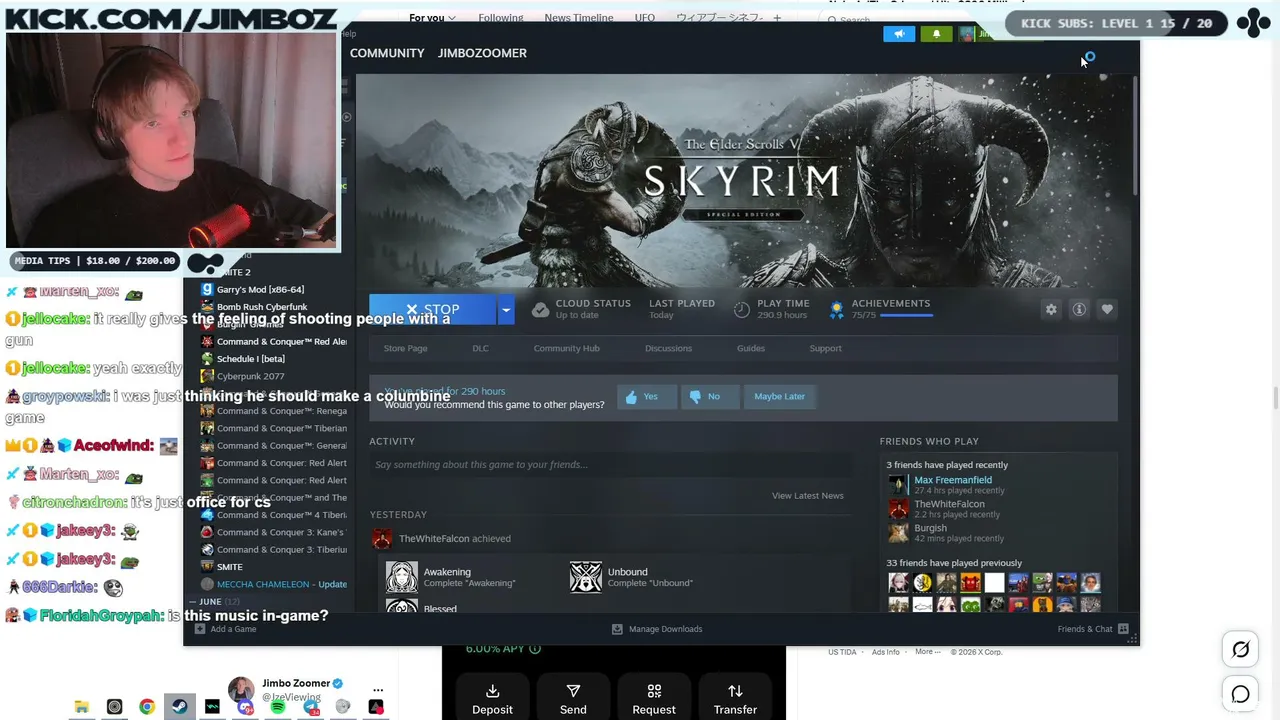1280x720 pixels.
Task: Open Friends & Chat
Action: 1093,629
